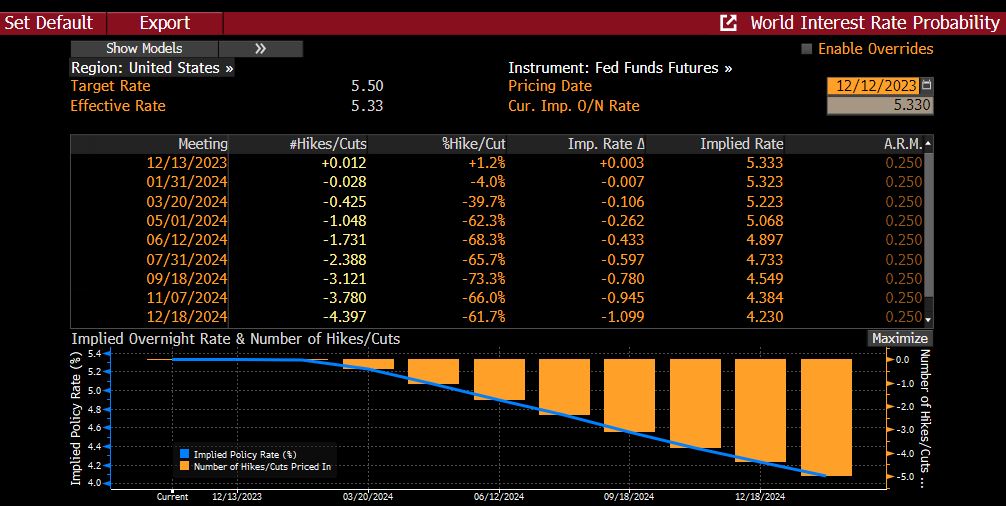Click the Set Default menu item
Screen dimensions: 1006x506
(49, 22)
